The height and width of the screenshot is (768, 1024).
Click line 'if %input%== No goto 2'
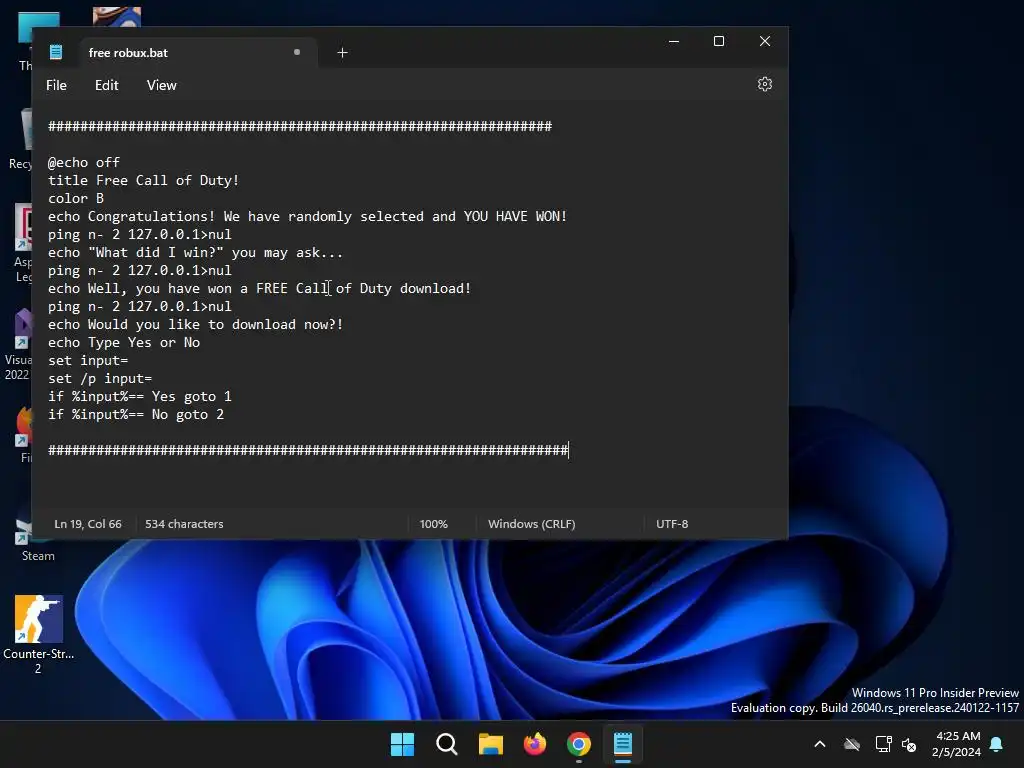click(136, 414)
